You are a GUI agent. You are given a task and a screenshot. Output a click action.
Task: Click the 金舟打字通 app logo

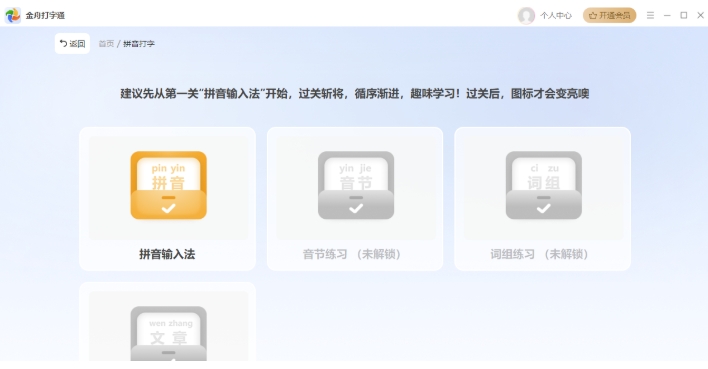coord(13,15)
